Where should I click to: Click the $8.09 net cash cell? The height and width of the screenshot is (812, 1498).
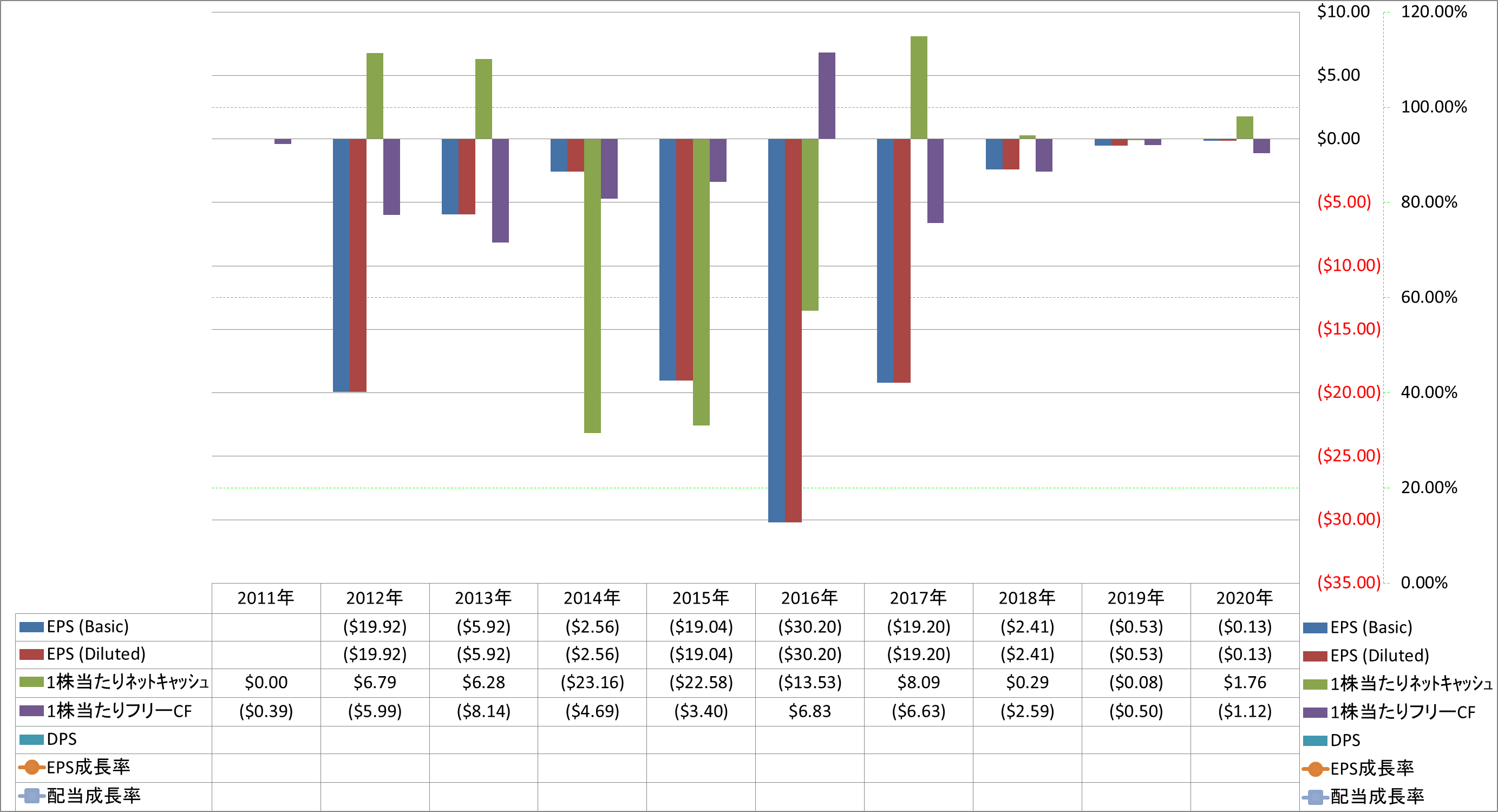[919, 682]
